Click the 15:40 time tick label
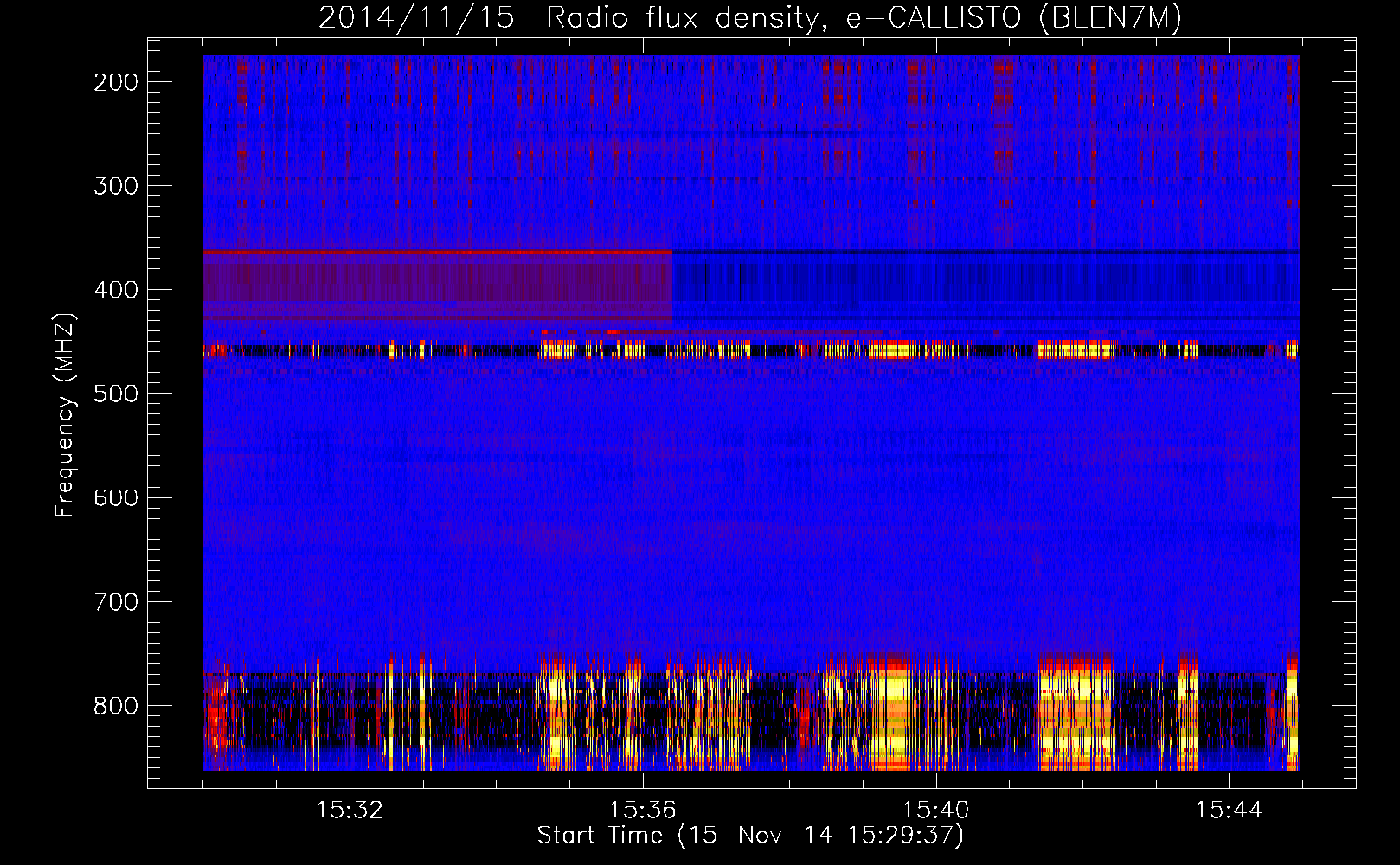The image size is (1400, 865). pyautogui.click(x=936, y=811)
